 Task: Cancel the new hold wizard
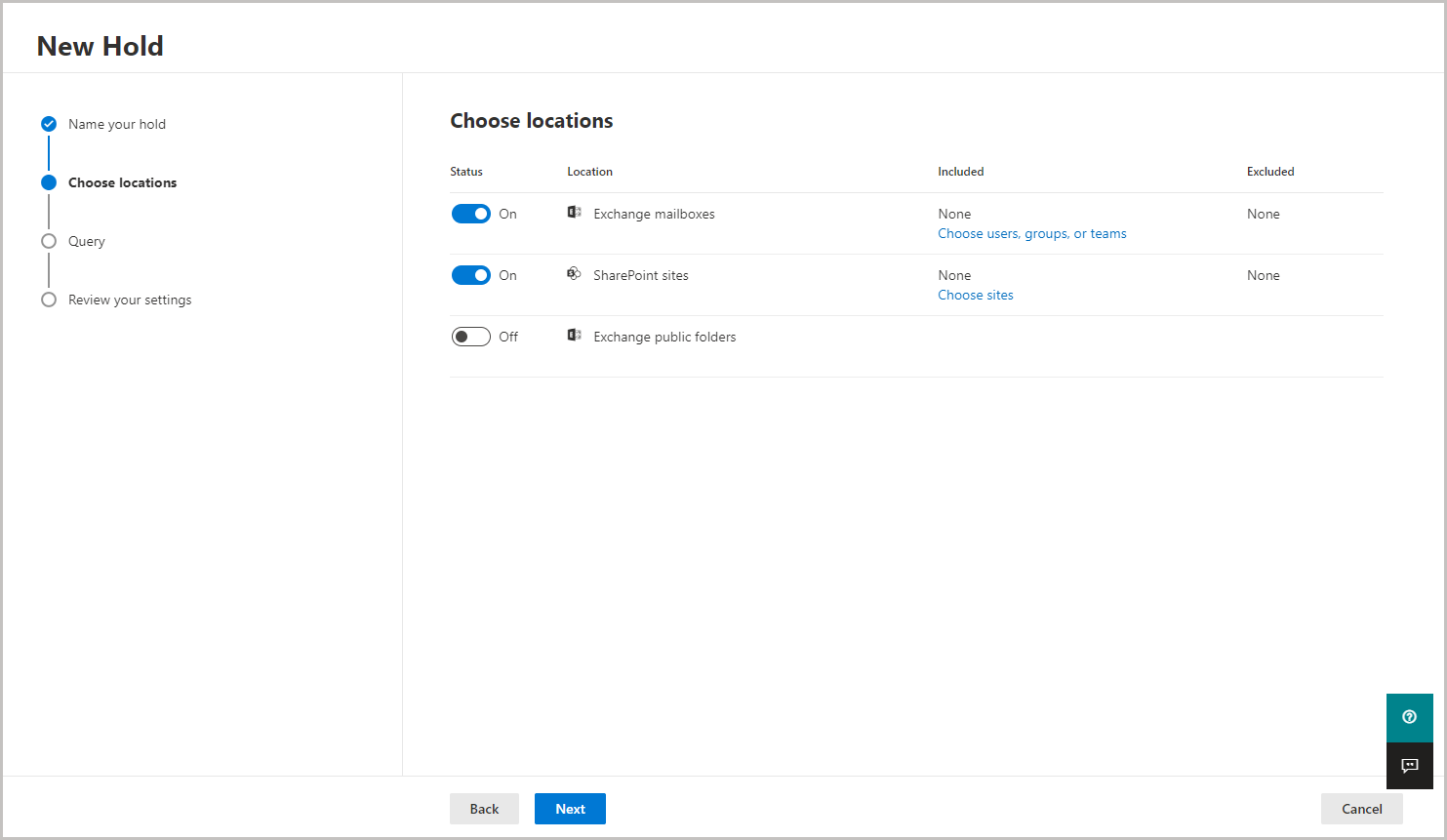pyautogui.click(x=1361, y=809)
